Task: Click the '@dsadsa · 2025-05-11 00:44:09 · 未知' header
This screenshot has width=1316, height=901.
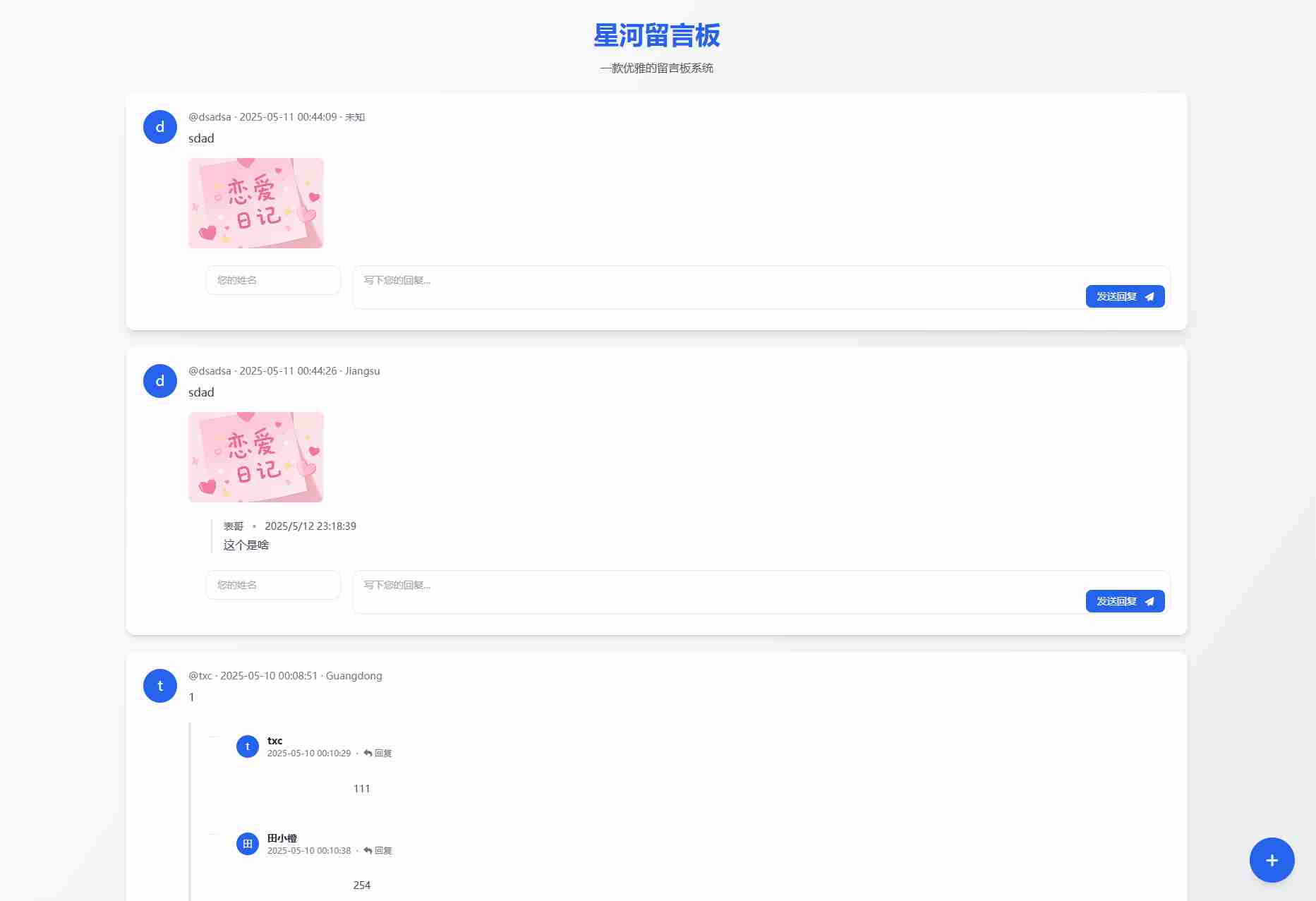Action: click(277, 117)
